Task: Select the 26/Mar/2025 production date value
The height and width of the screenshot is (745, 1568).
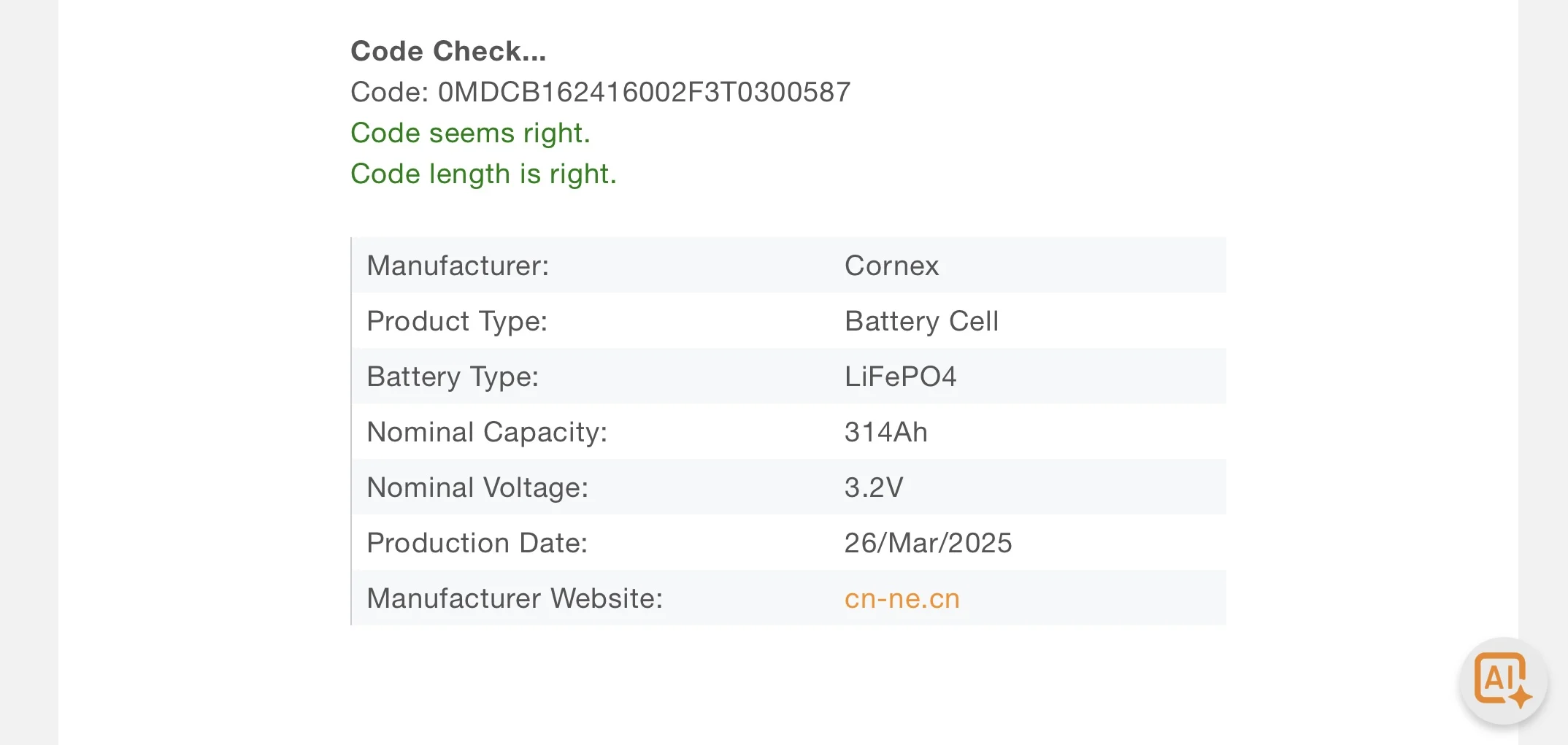Action: (x=928, y=543)
